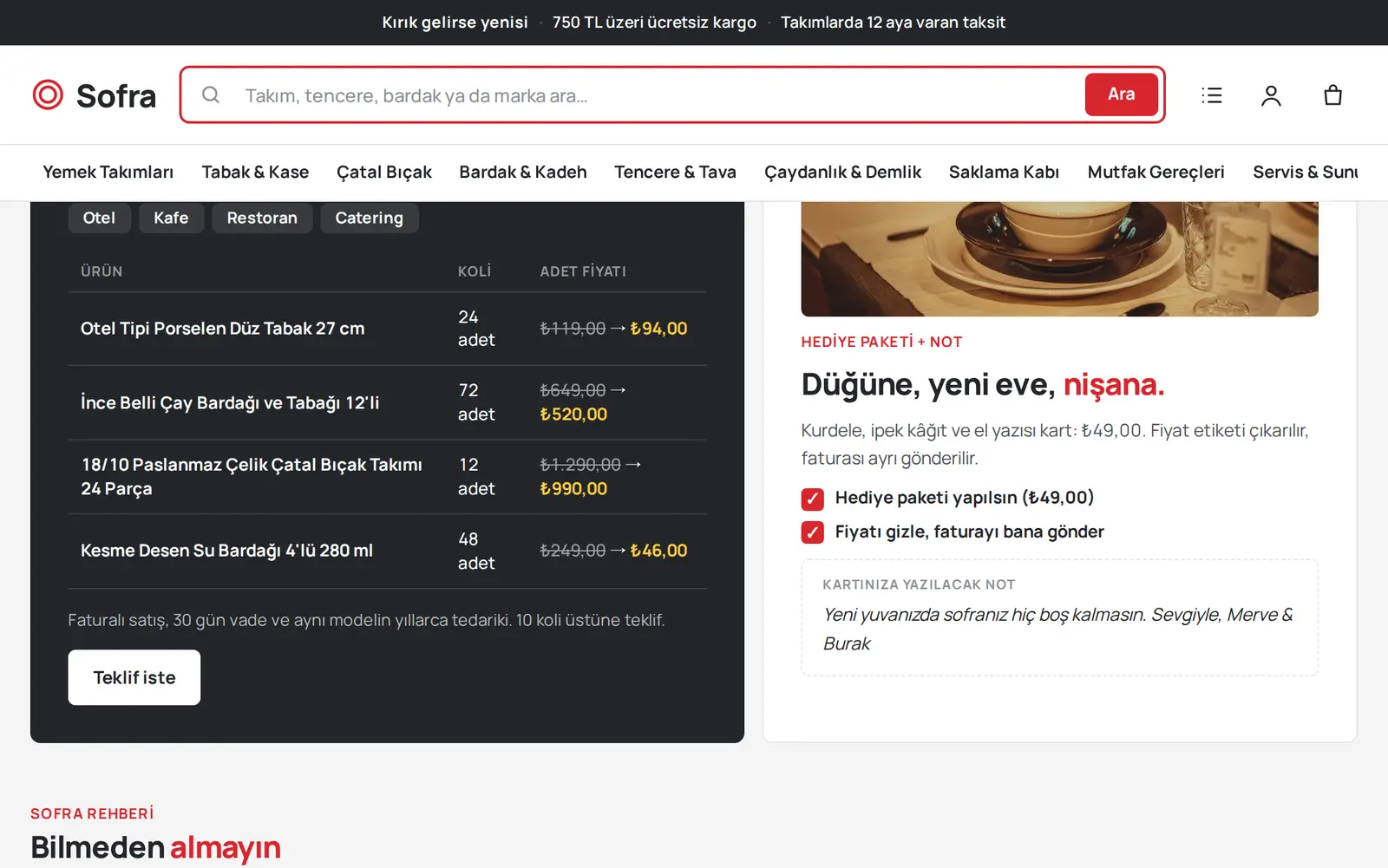The width and height of the screenshot is (1388, 868).
Task: Open Tabak & Kase category
Action: [255, 173]
